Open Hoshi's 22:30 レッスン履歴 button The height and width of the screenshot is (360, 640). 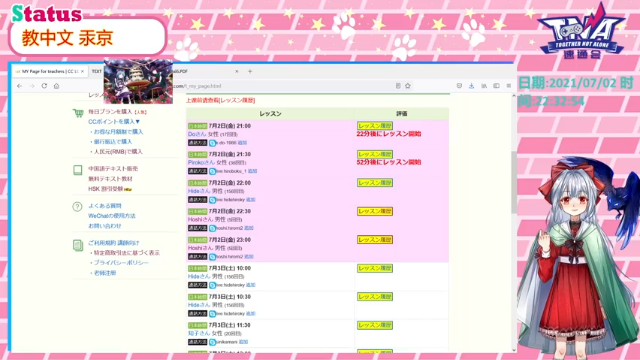375,211
